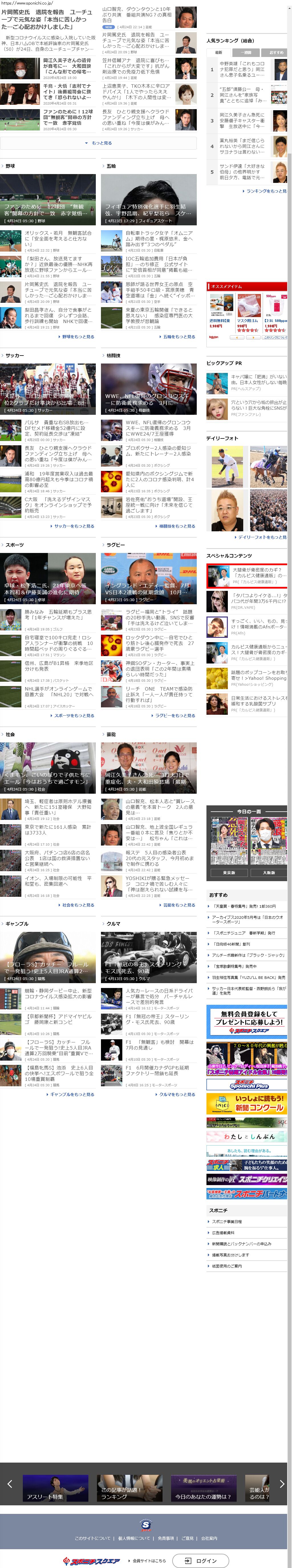The height and width of the screenshot is (1568, 292).
Task: Click the 格闘技 section heading
Action: (113, 356)
